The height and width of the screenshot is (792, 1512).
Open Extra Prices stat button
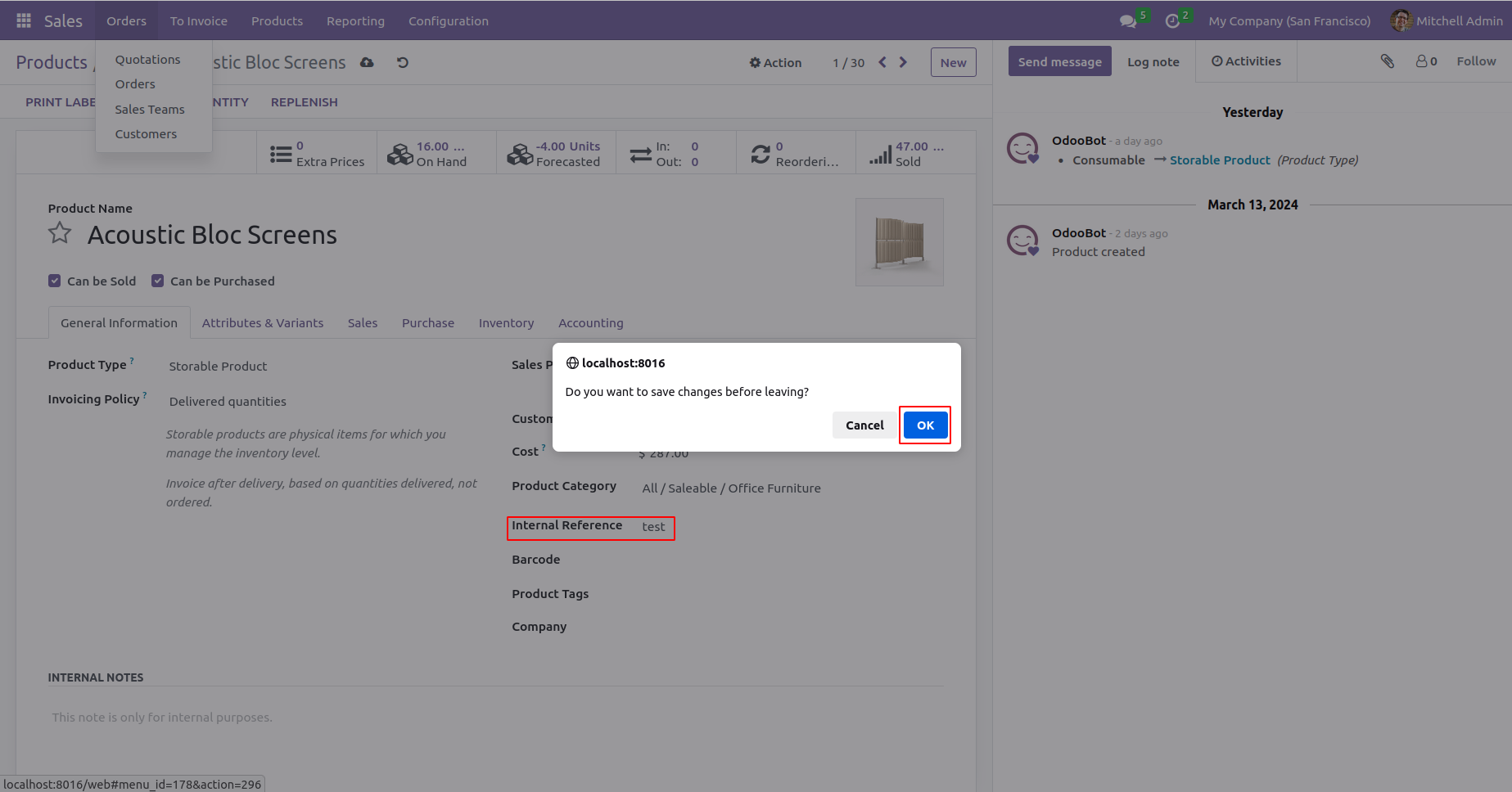pyautogui.click(x=317, y=154)
